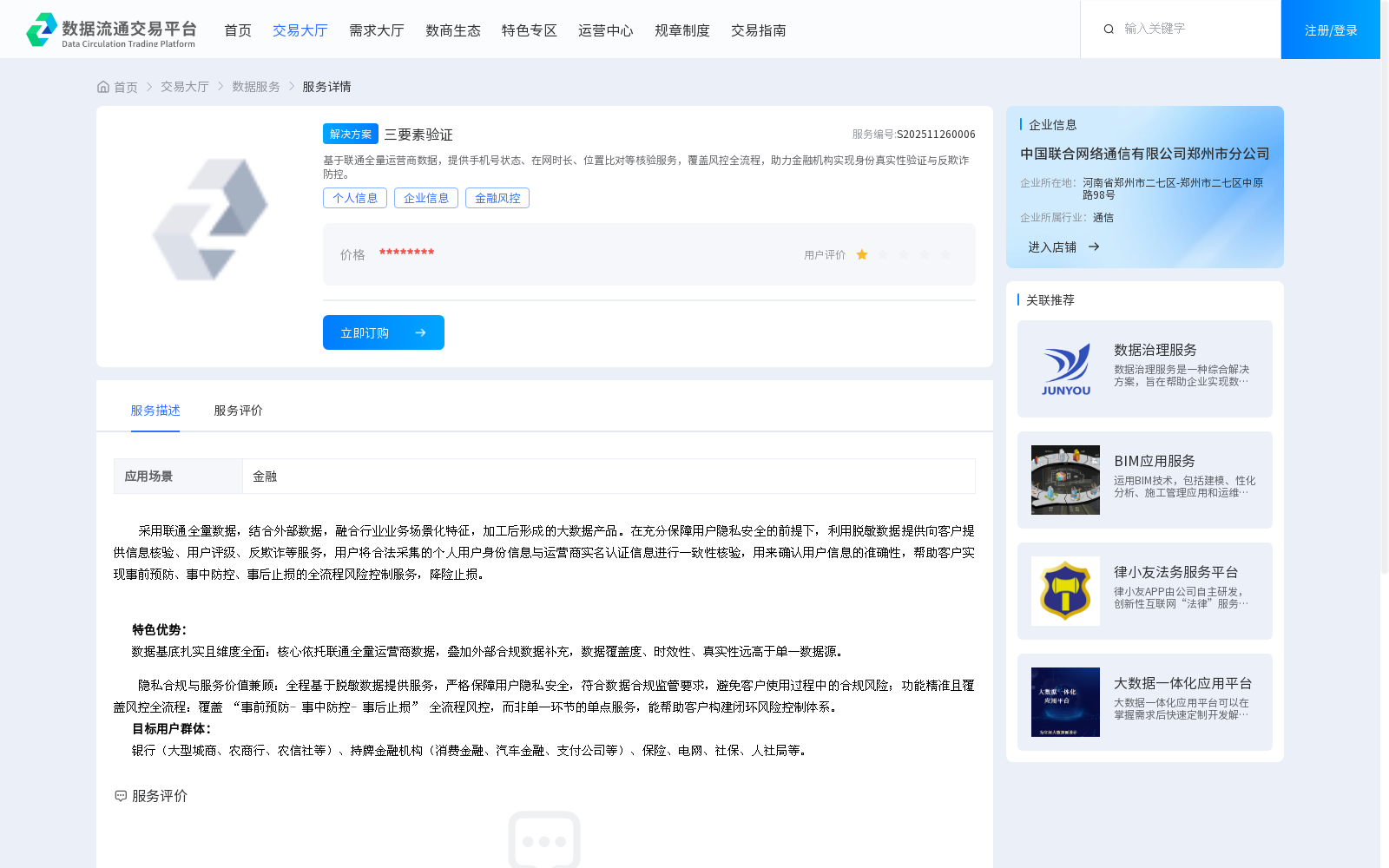Click the 进入店铺 link
The height and width of the screenshot is (868, 1389).
click(1052, 247)
